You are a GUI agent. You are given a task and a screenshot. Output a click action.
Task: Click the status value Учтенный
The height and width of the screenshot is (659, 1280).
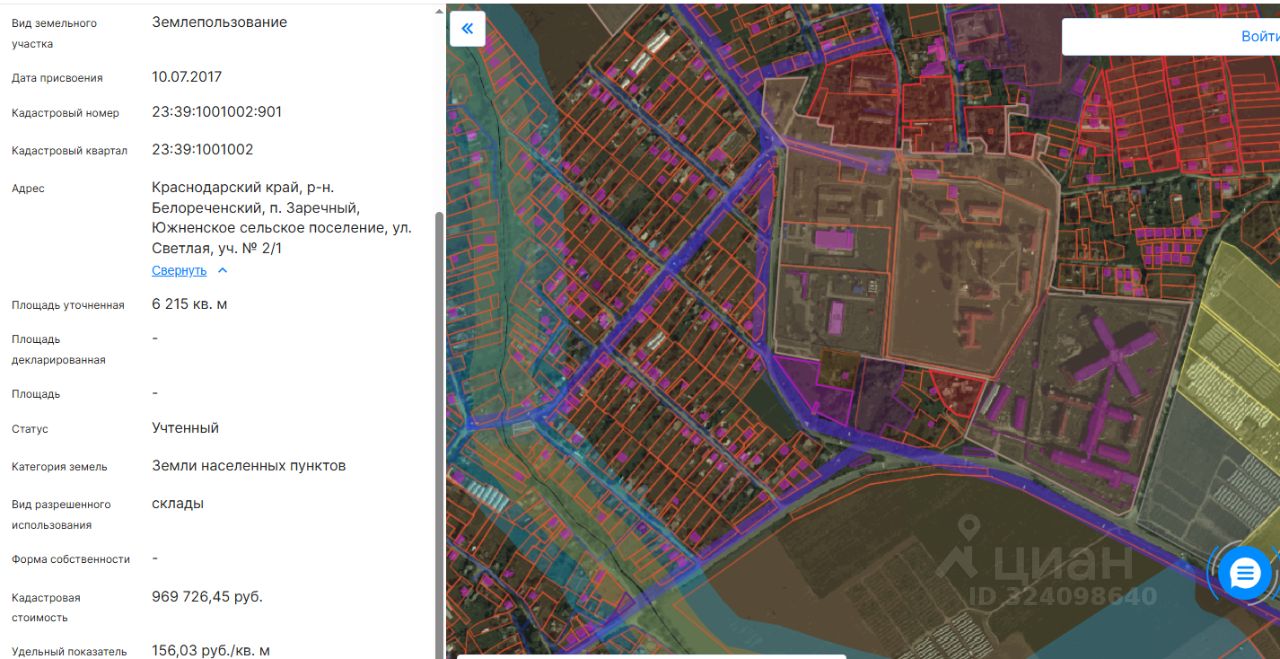pos(185,428)
